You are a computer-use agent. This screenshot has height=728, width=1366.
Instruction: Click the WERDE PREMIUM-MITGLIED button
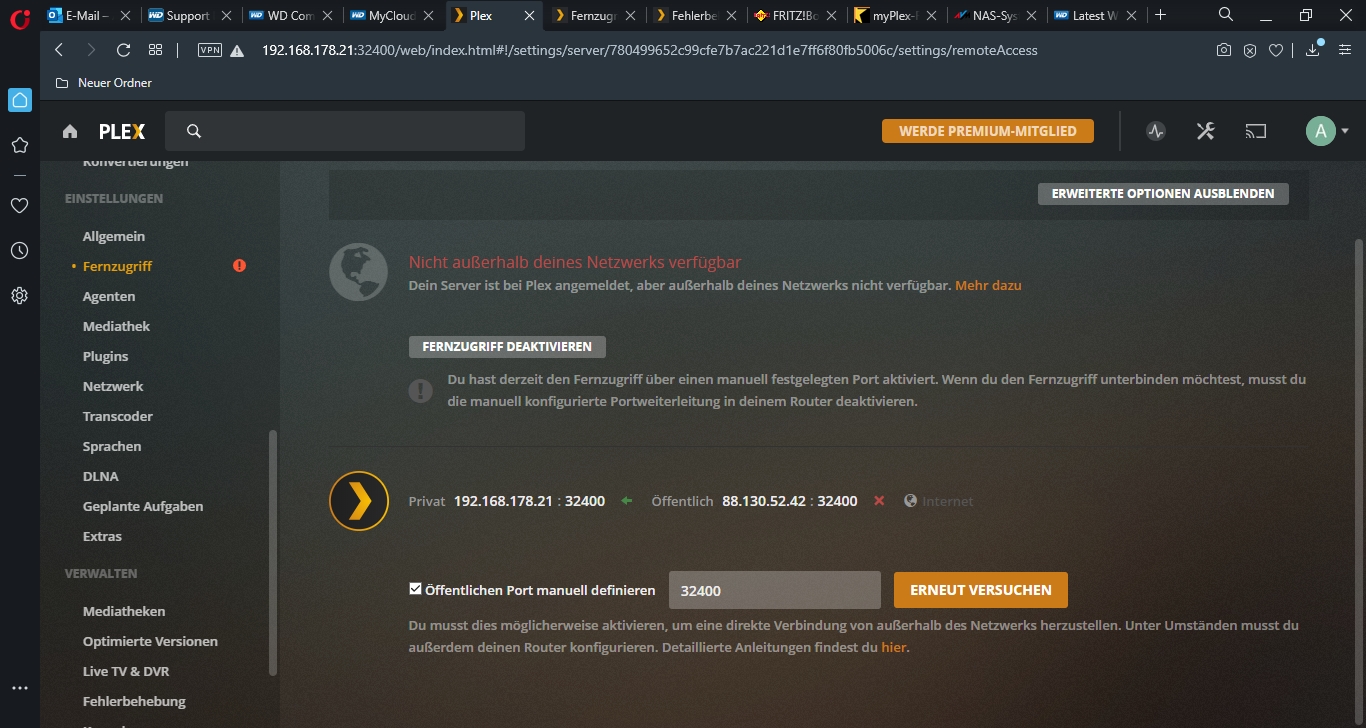tap(988, 131)
